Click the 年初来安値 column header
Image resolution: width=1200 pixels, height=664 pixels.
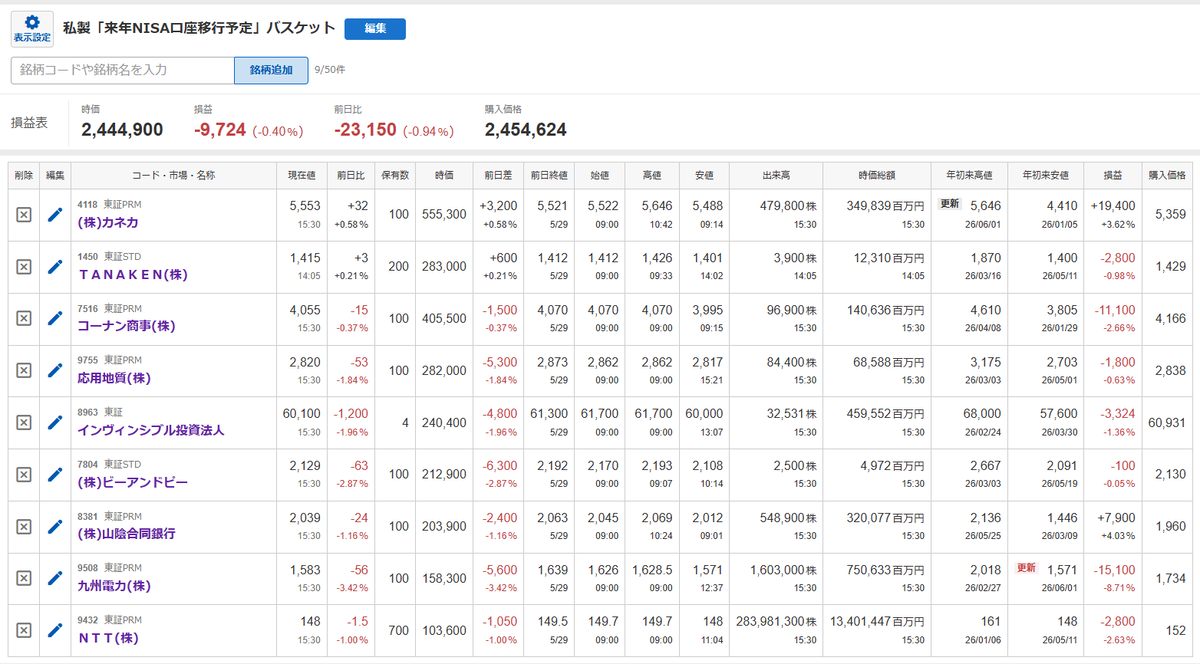[x=1046, y=175]
